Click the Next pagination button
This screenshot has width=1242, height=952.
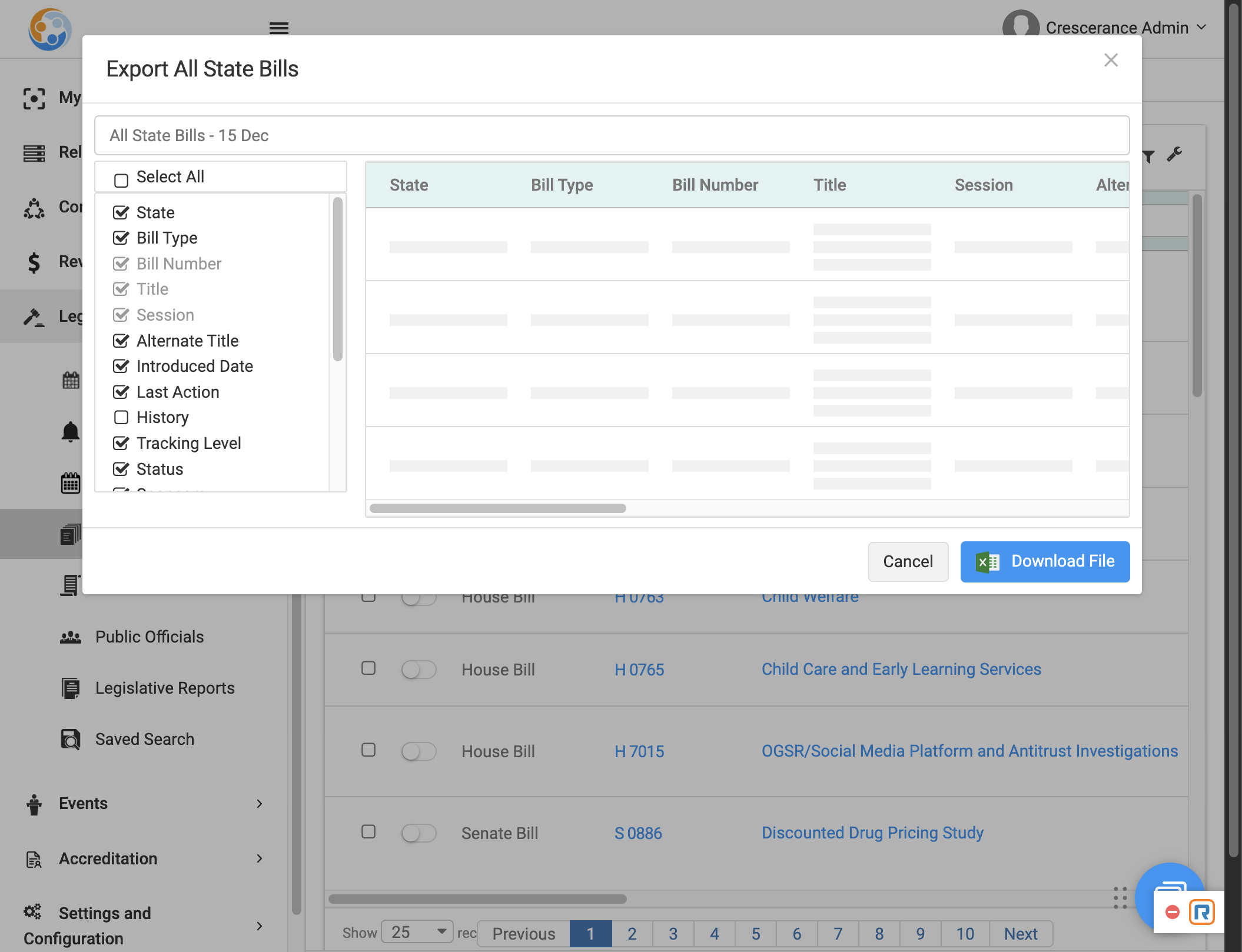point(1021,934)
